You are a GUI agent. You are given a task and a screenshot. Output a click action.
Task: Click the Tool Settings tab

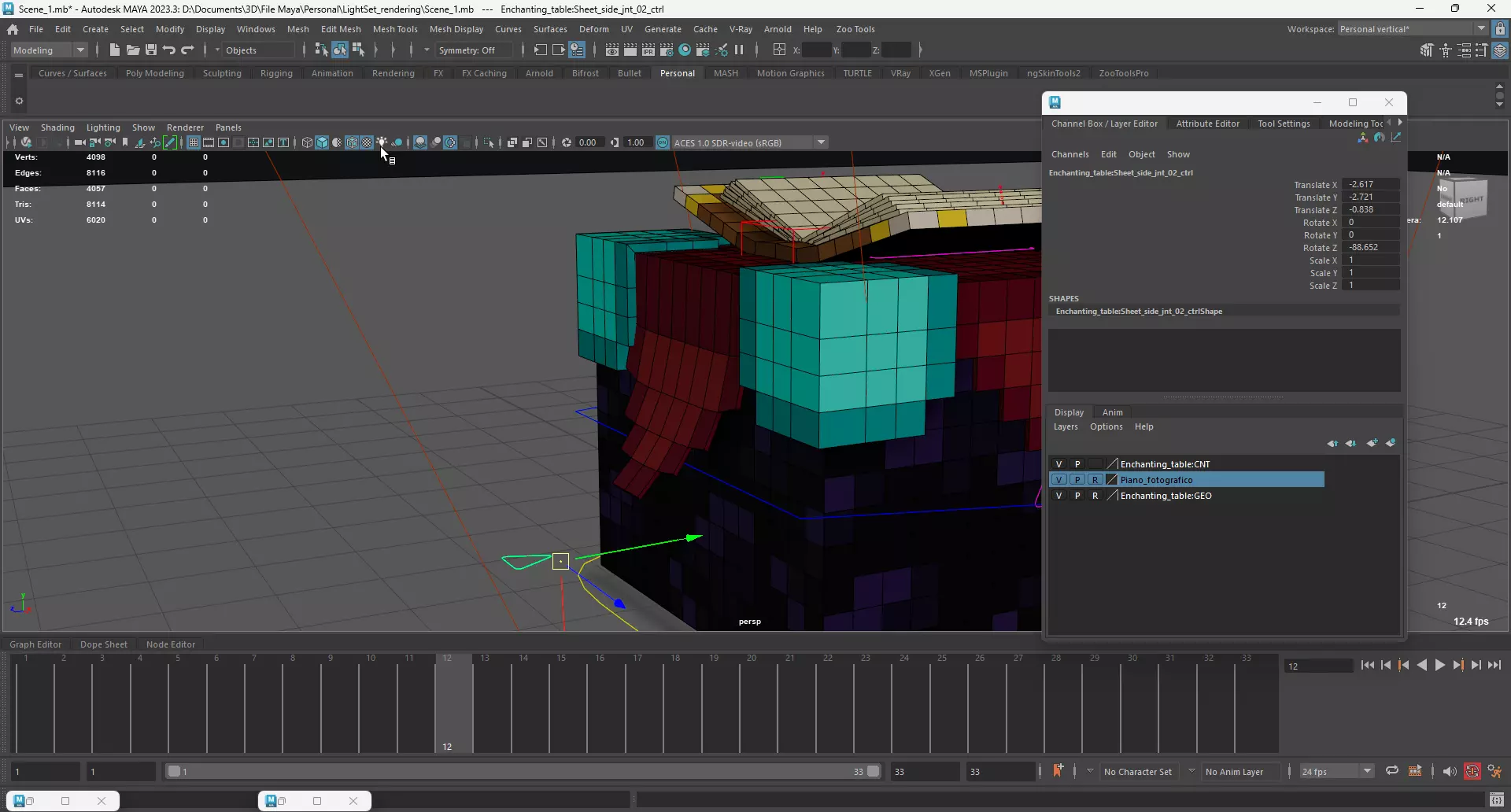click(x=1284, y=124)
